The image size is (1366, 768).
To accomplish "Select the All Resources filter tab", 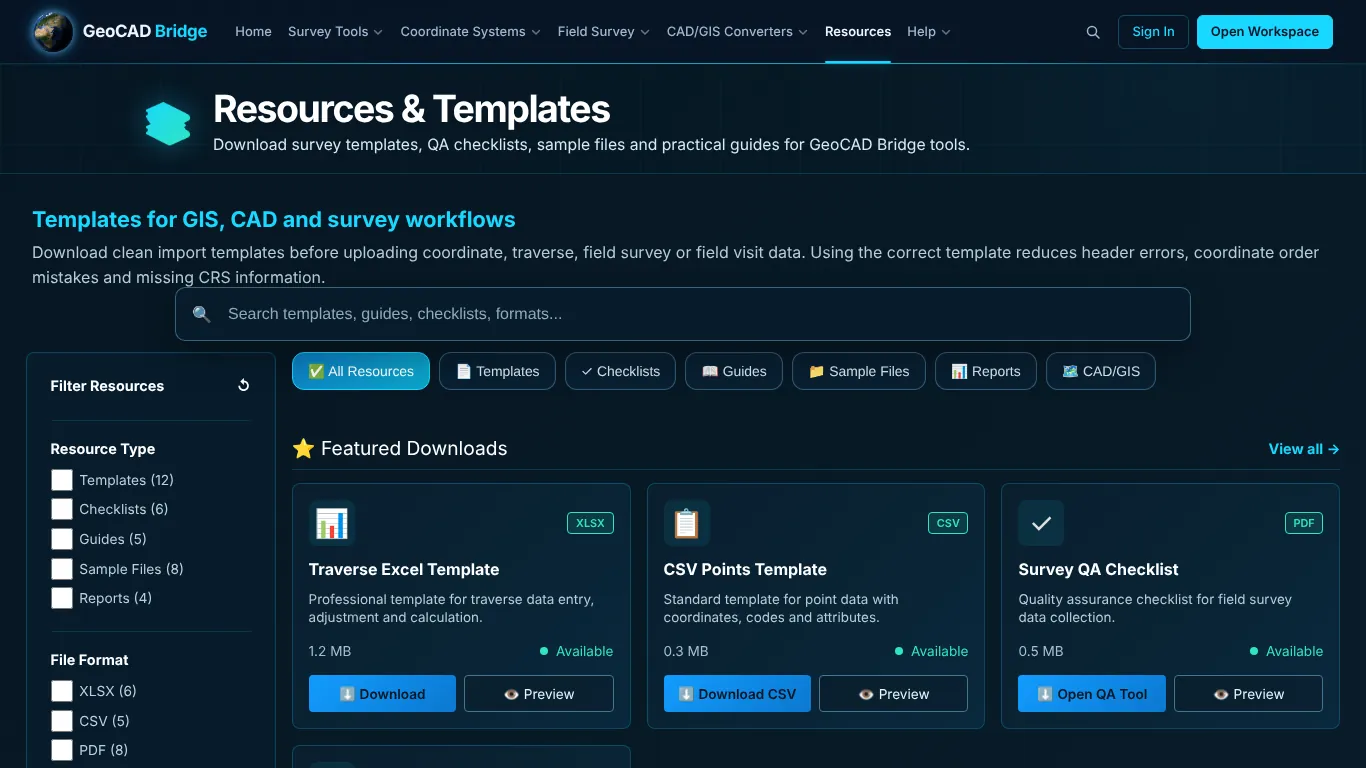I will click(361, 371).
